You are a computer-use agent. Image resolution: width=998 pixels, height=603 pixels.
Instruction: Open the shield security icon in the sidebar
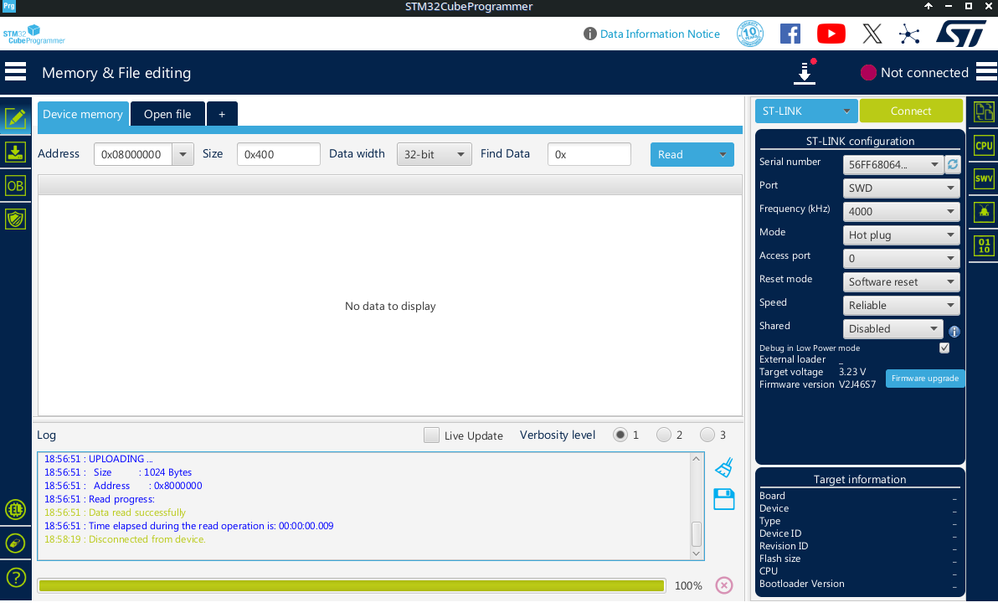click(15, 220)
